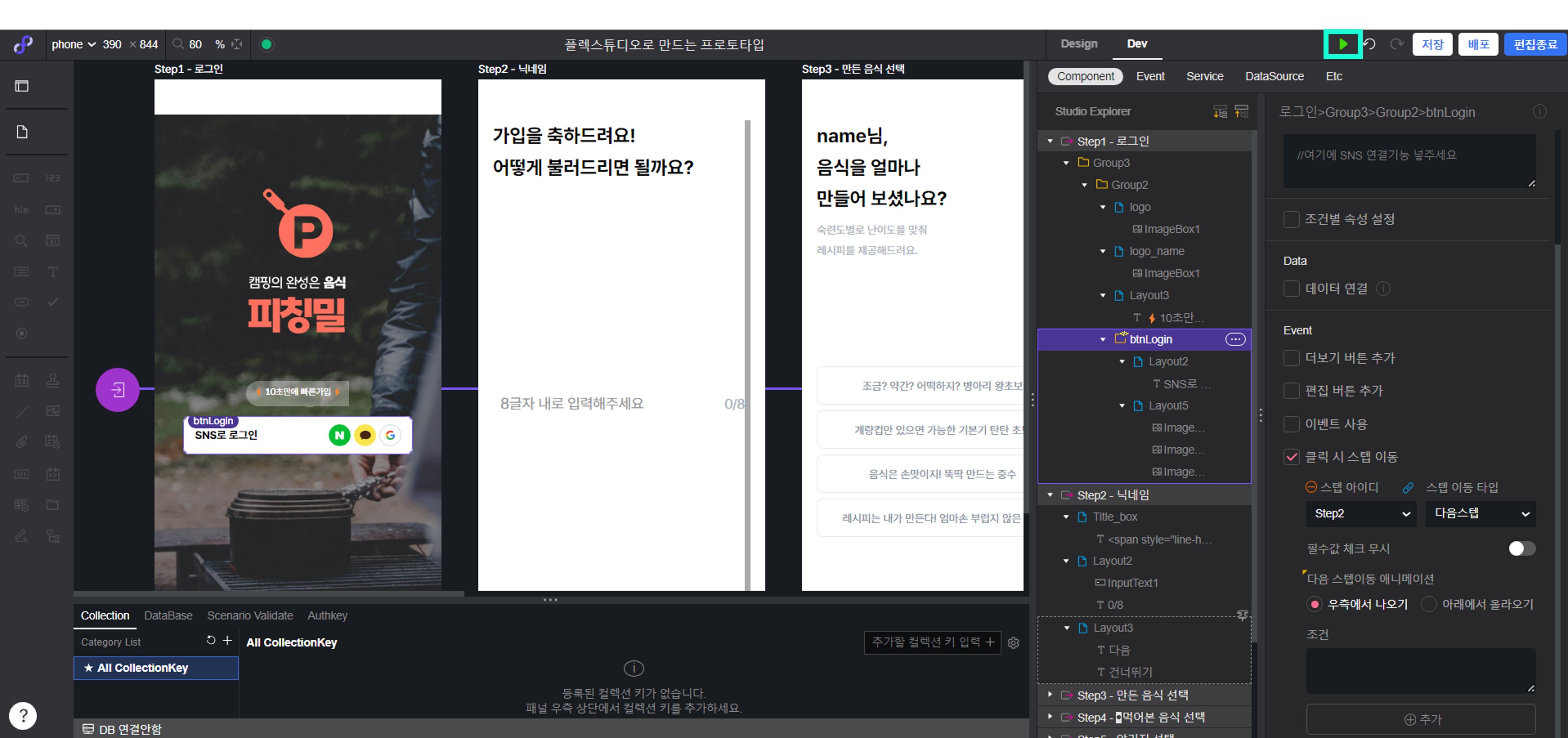Expand the Step3 - 만든 음식 선택 node

coord(1050,694)
